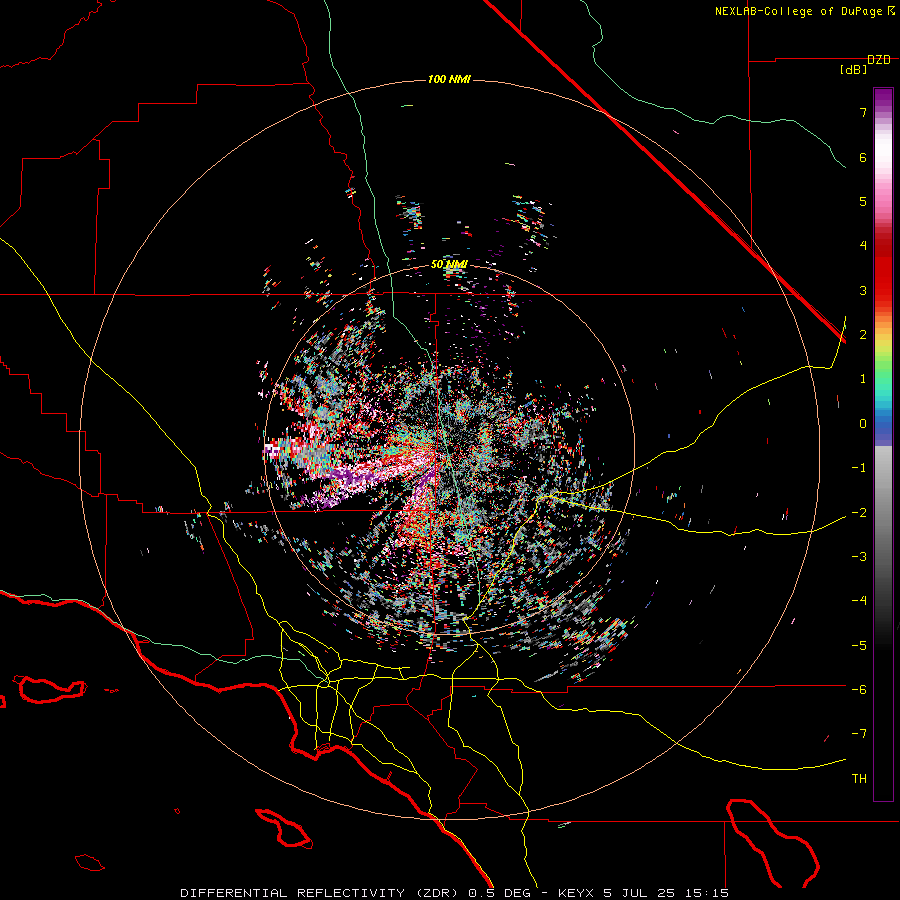Click the [dB] units label
This screenshot has width=900, height=900.
coord(854,70)
